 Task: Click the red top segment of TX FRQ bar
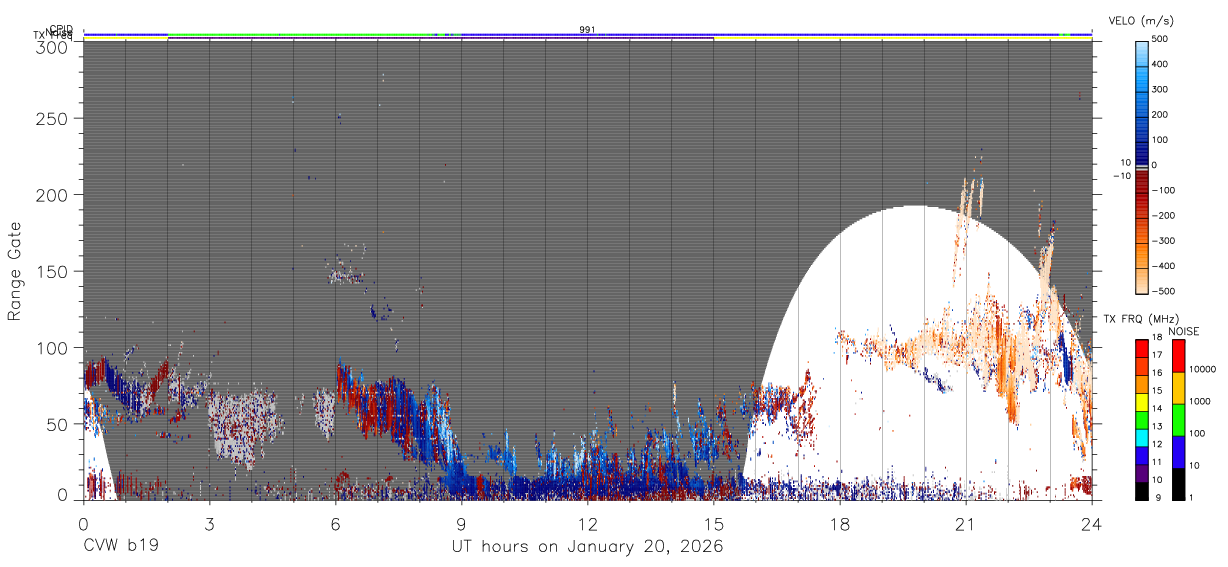(1142, 349)
